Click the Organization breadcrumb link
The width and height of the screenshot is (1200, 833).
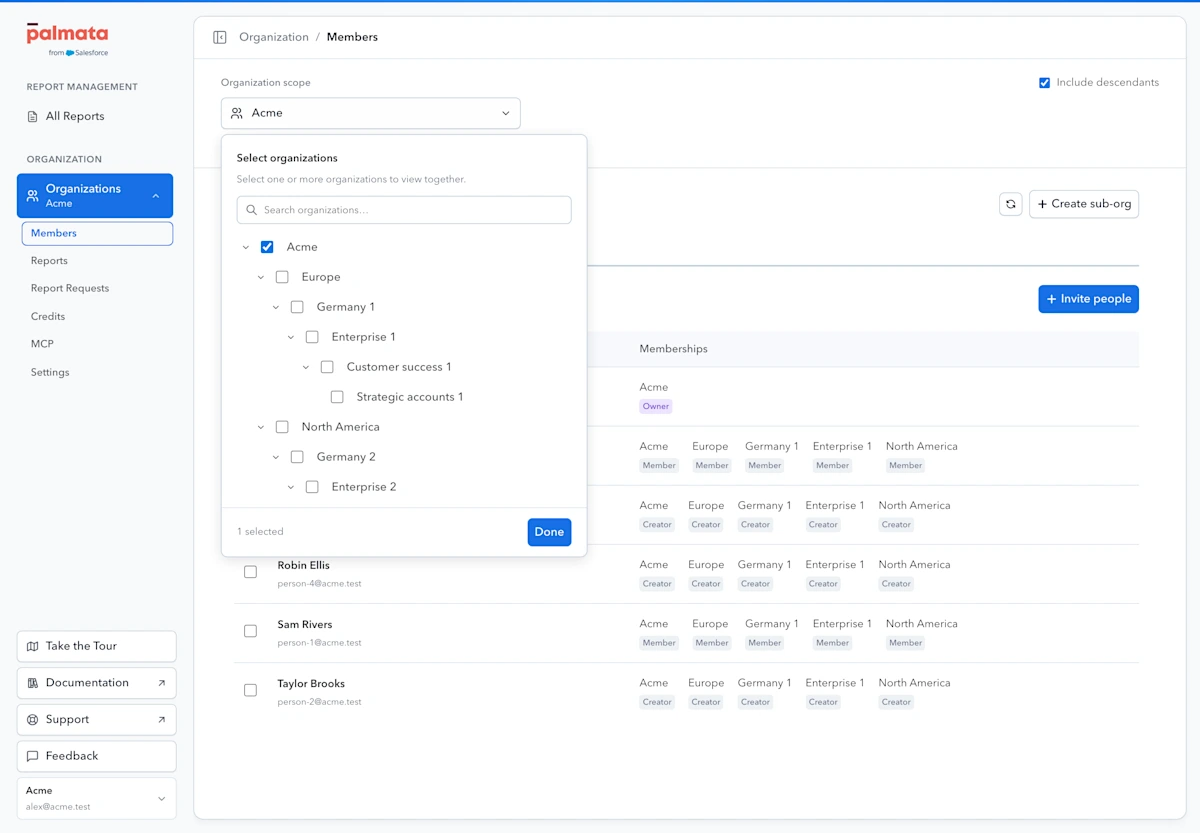[x=274, y=37]
